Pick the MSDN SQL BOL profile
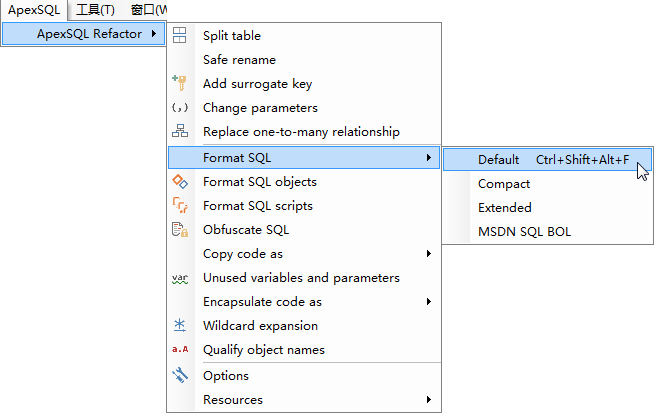This screenshot has height=413, width=654. coord(524,232)
